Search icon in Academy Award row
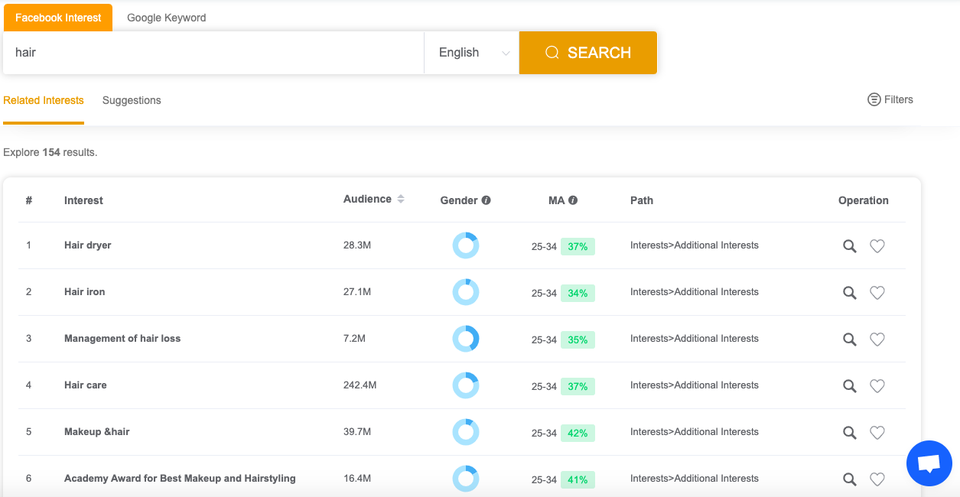Screen dimensions: 960x497 [x=849, y=479]
